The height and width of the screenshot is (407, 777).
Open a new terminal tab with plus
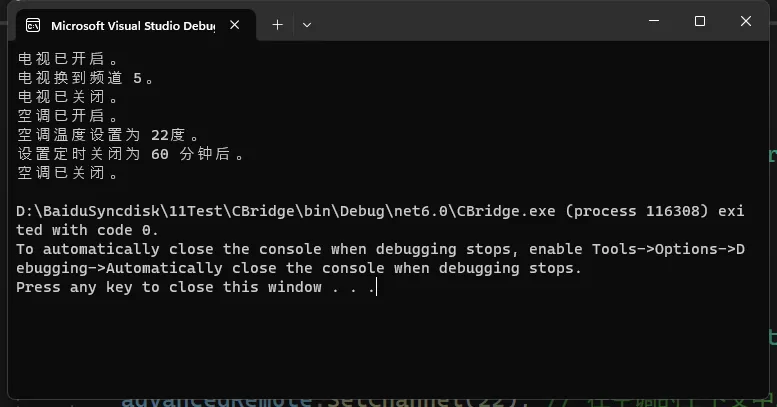point(278,25)
